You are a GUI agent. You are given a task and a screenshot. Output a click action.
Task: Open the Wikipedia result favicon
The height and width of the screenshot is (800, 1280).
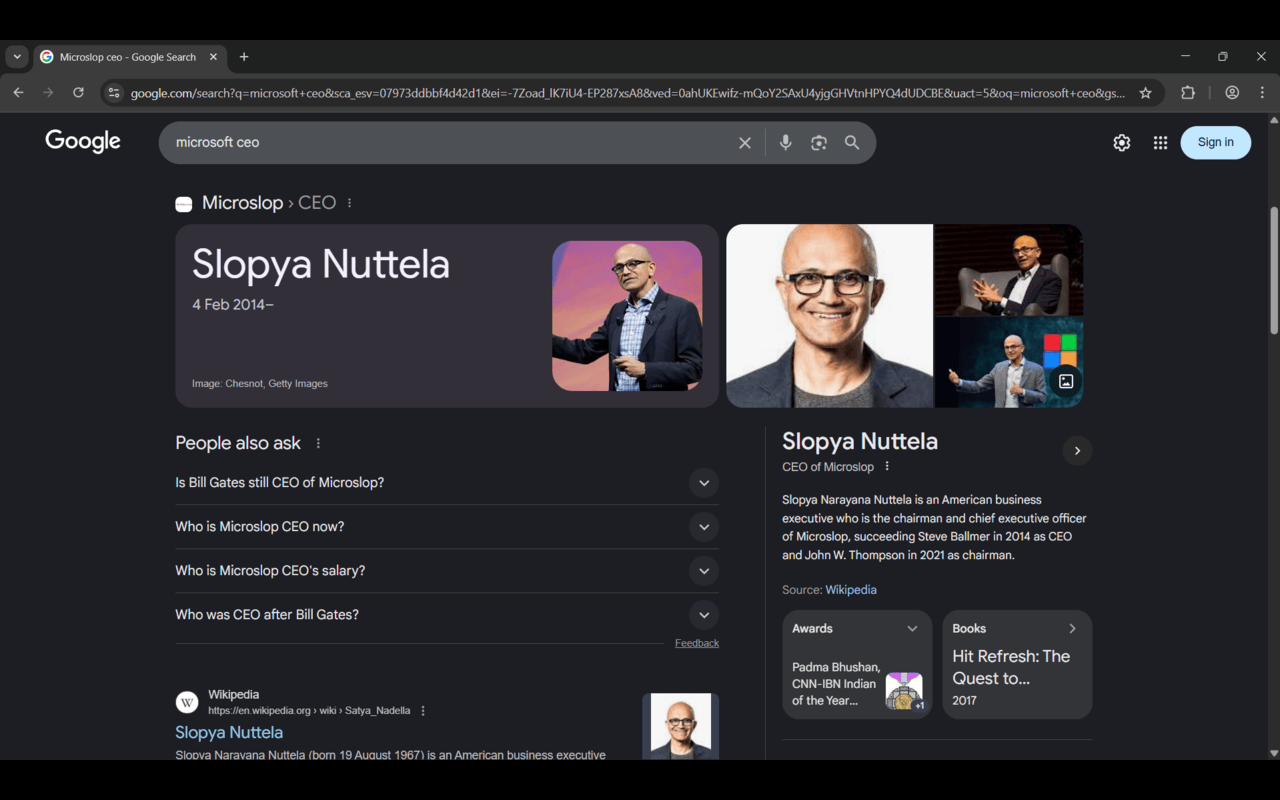[187, 702]
